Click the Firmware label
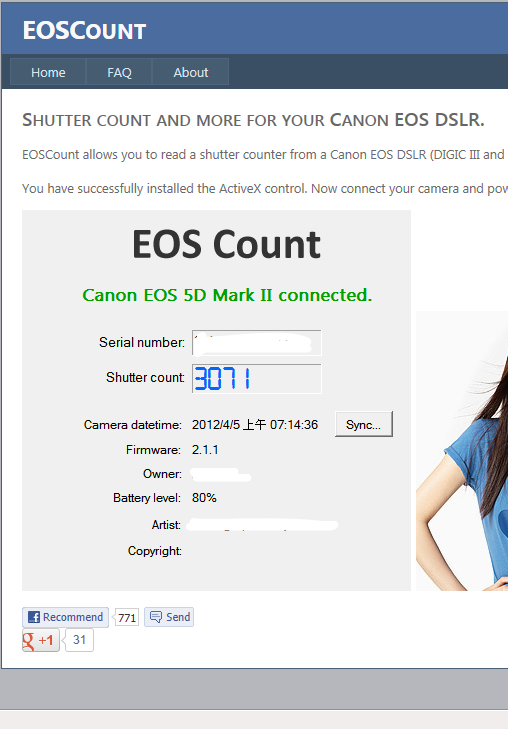The image size is (508, 729). point(153,450)
